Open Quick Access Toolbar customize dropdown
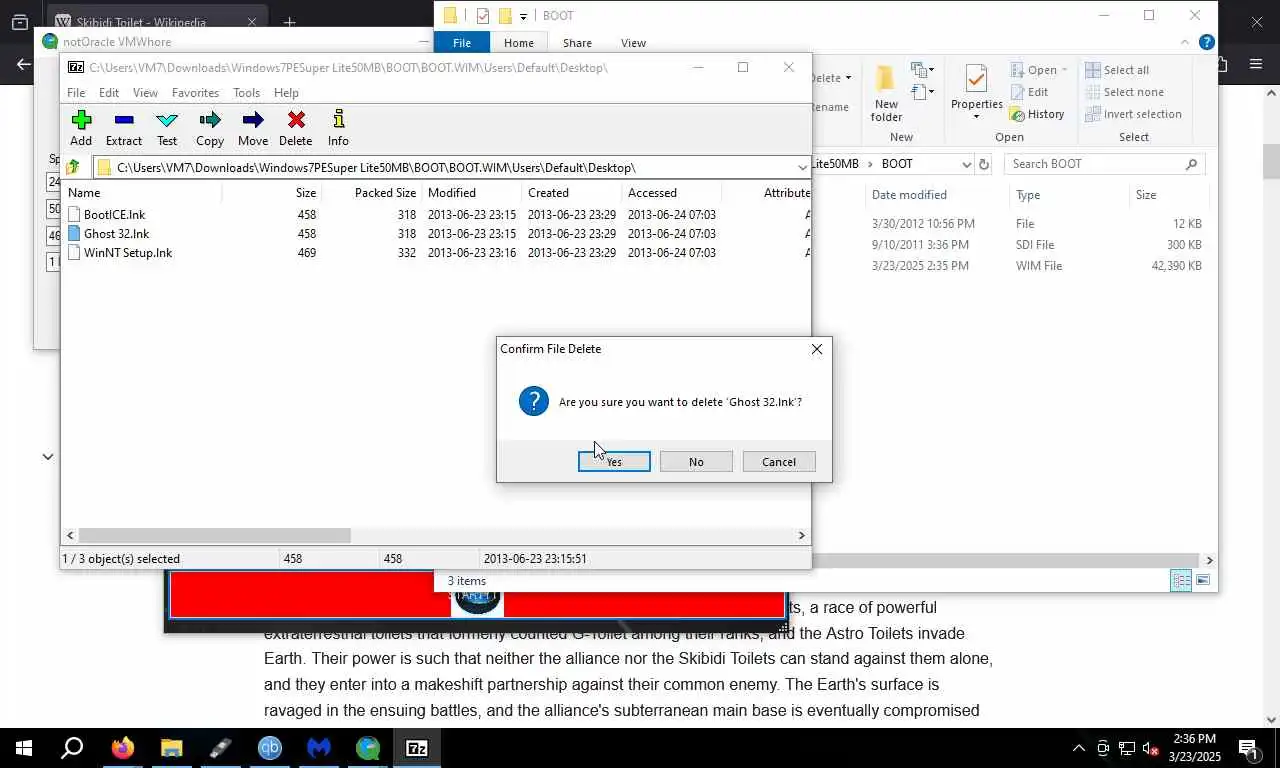 [523, 16]
